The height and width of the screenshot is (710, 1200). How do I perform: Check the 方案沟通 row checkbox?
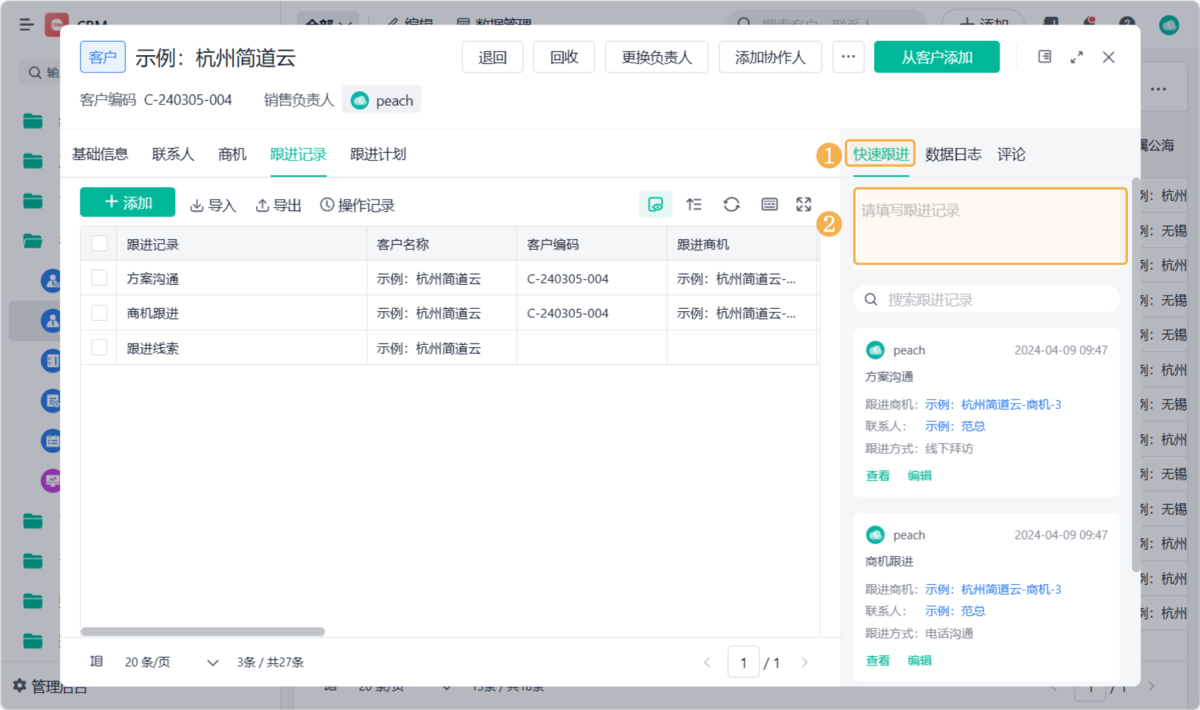[99, 278]
